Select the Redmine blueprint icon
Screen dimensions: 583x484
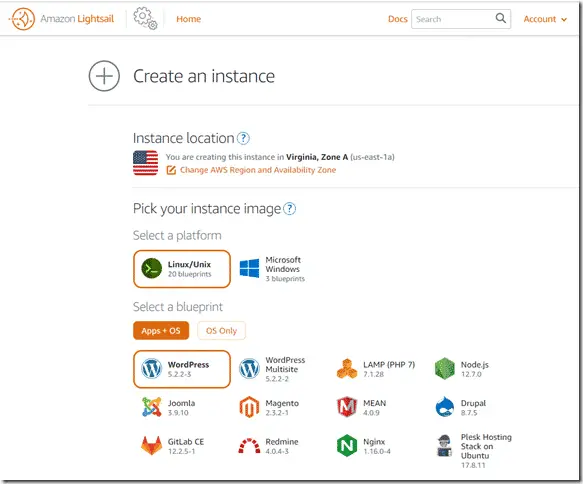pos(249,446)
